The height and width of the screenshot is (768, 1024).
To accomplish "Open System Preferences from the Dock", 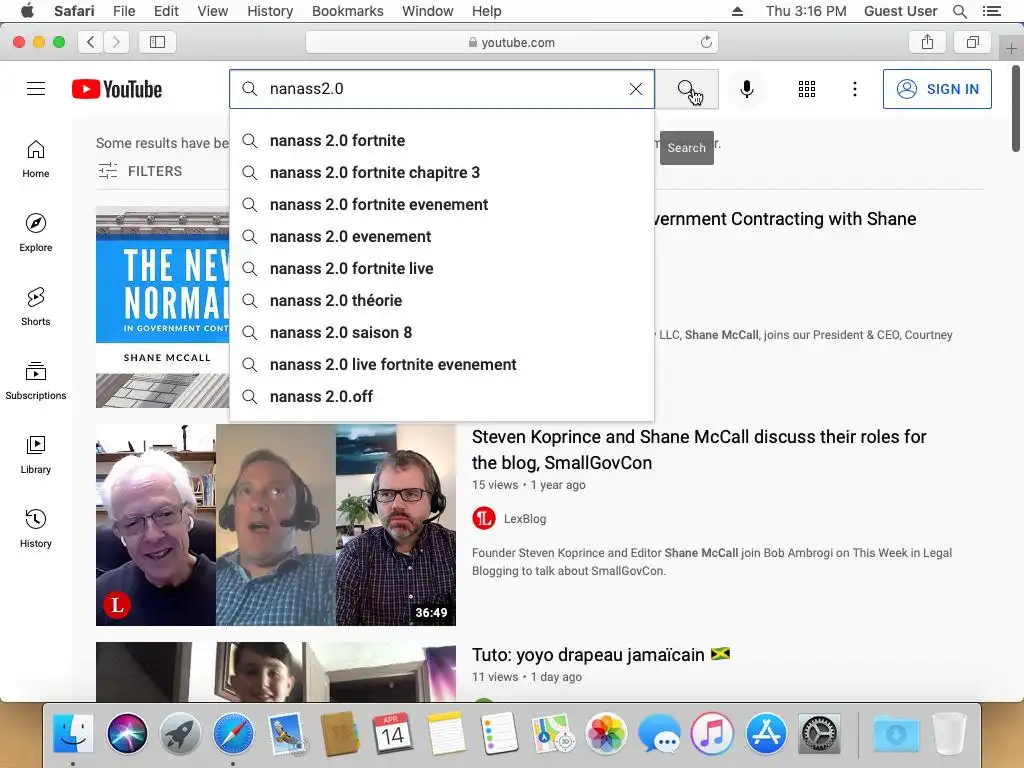I will (819, 733).
